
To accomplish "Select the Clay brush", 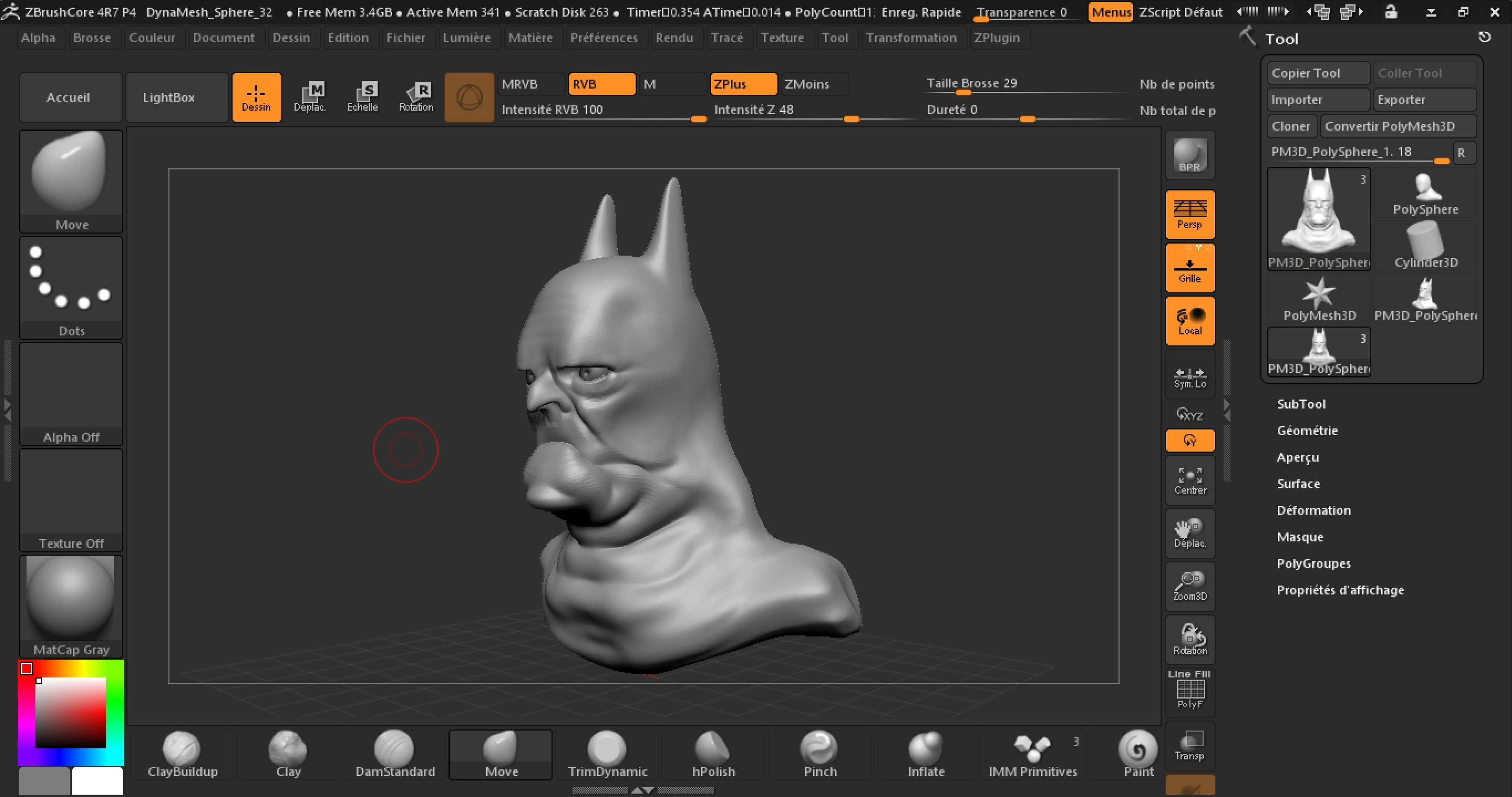I will pyautogui.click(x=288, y=755).
